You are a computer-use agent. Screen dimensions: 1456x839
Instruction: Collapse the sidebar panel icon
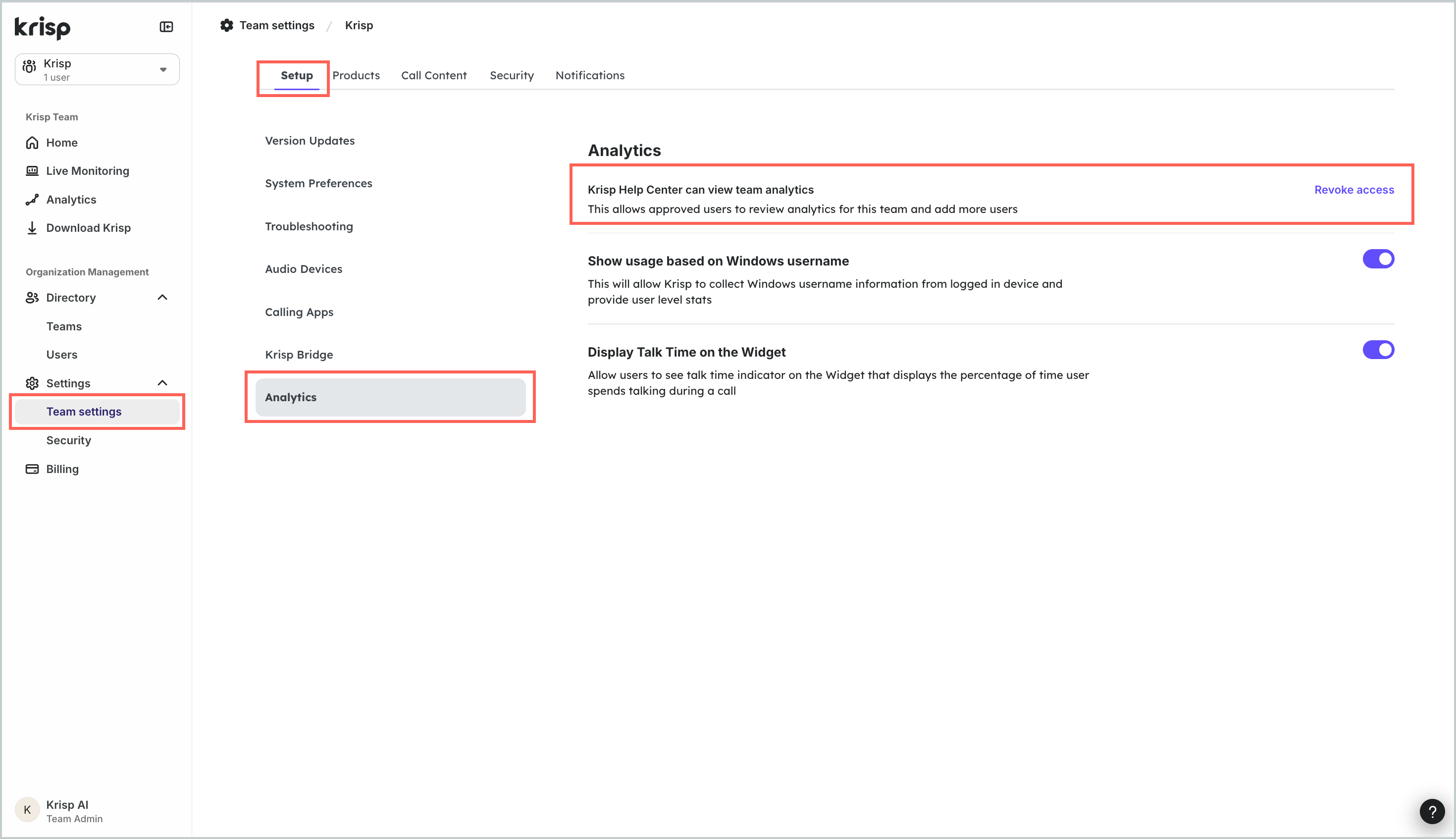pyautogui.click(x=166, y=27)
